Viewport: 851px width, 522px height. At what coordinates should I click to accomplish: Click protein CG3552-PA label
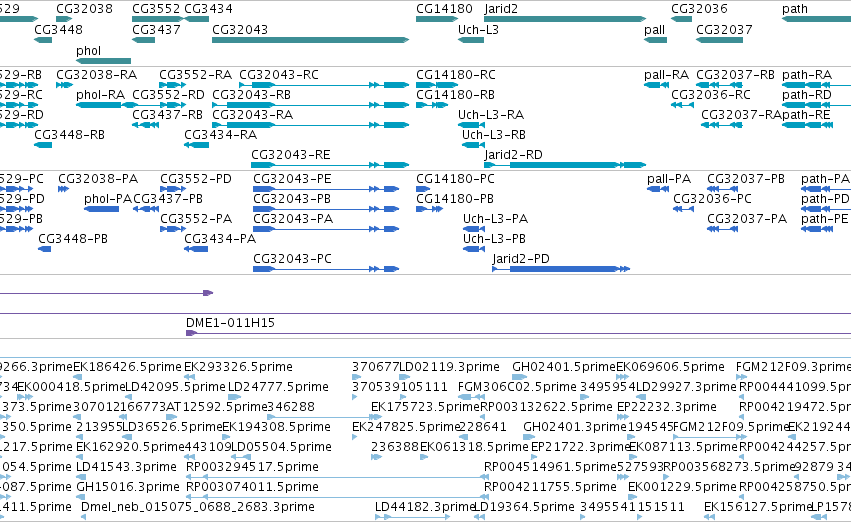[x=196, y=219]
